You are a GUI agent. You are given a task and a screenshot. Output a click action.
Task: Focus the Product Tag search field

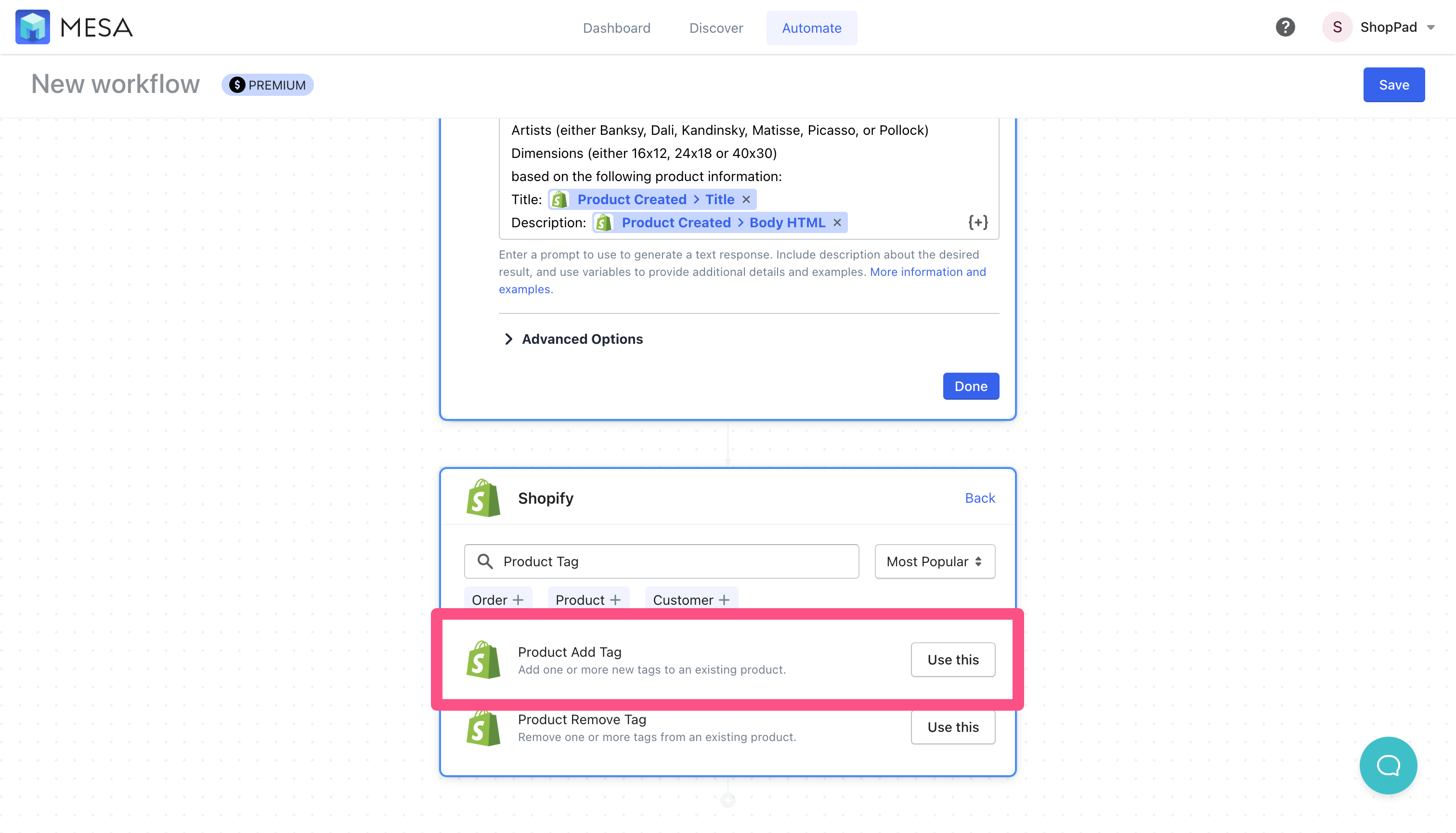point(662,561)
